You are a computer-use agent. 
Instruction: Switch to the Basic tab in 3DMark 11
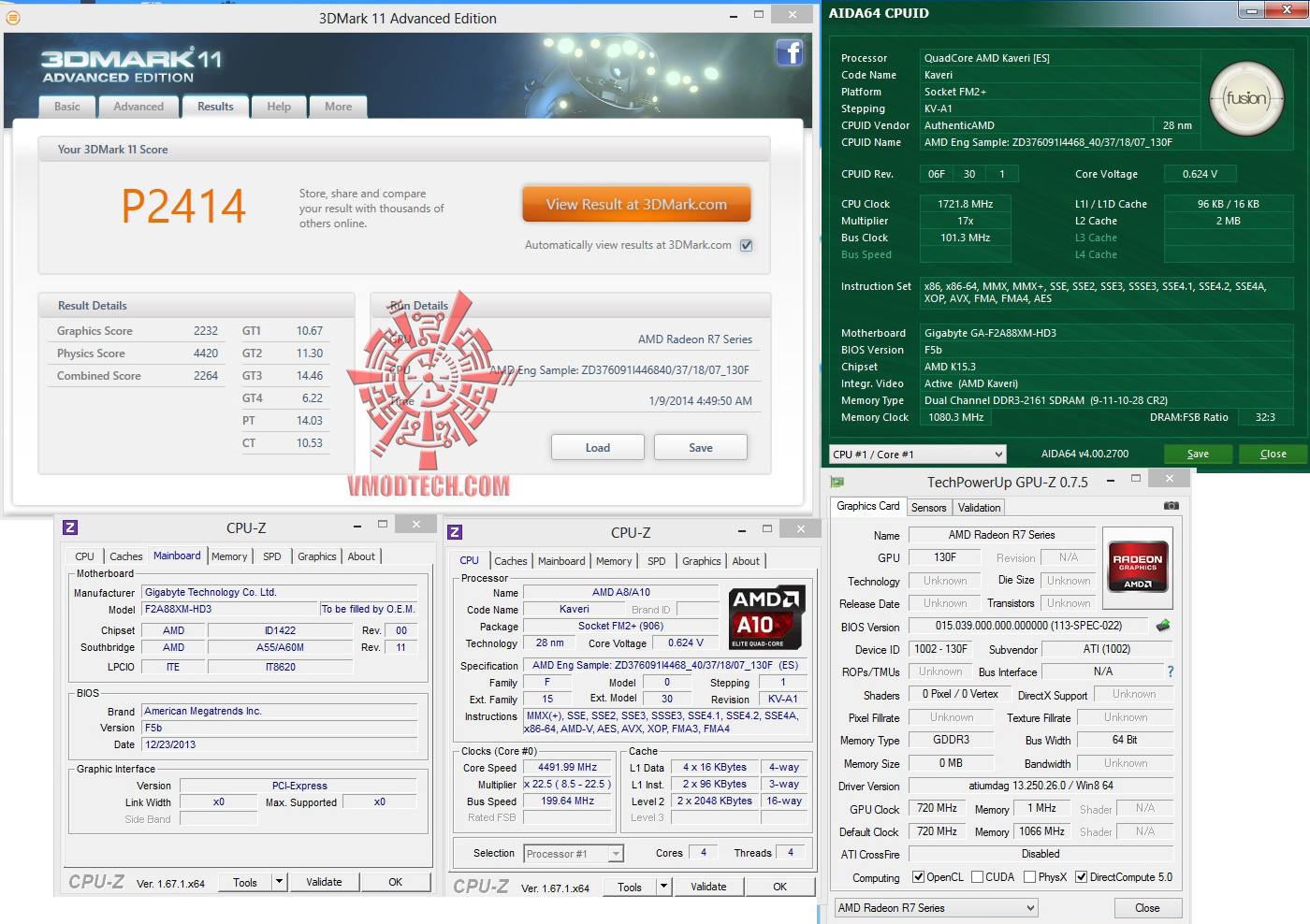pyautogui.click(x=67, y=107)
